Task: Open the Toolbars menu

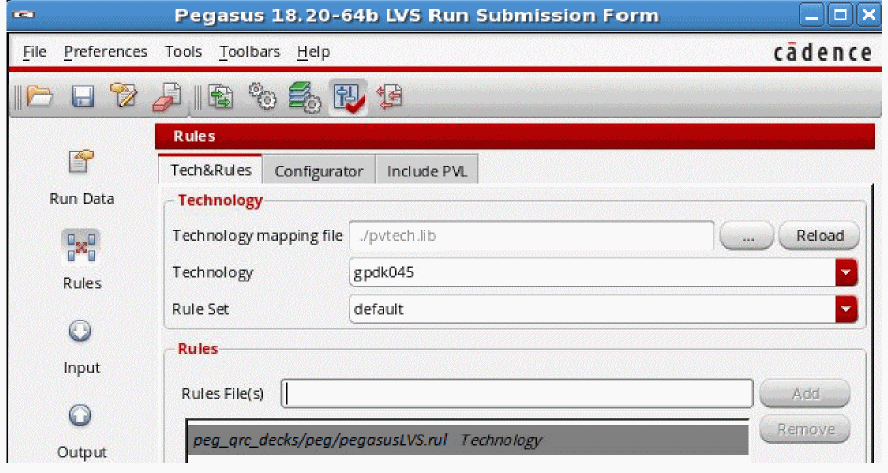Action: [250, 52]
